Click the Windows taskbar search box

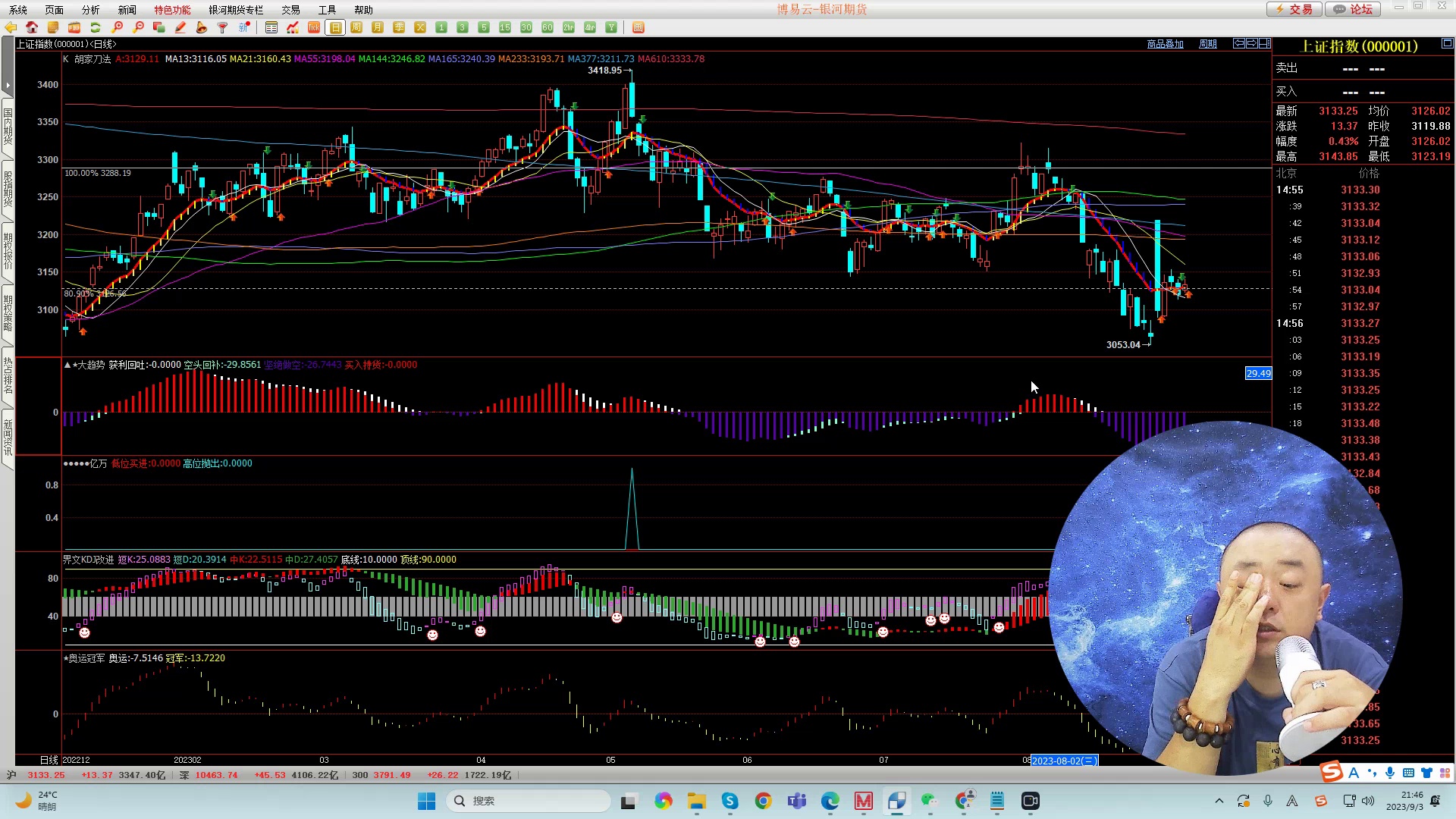(x=528, y=801)
